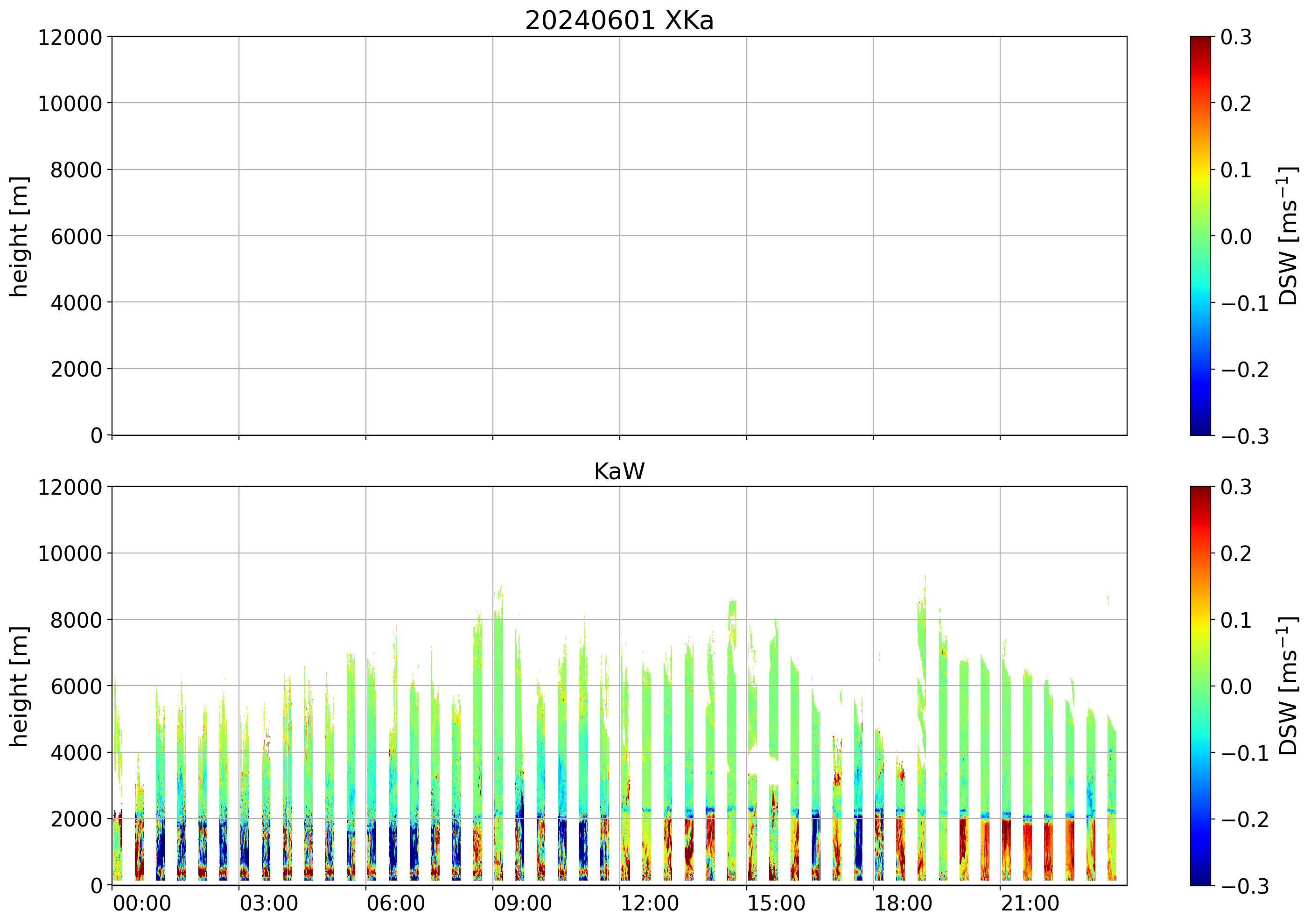Click the 0.0 label on the top colorbar

tap(1236, 237)
